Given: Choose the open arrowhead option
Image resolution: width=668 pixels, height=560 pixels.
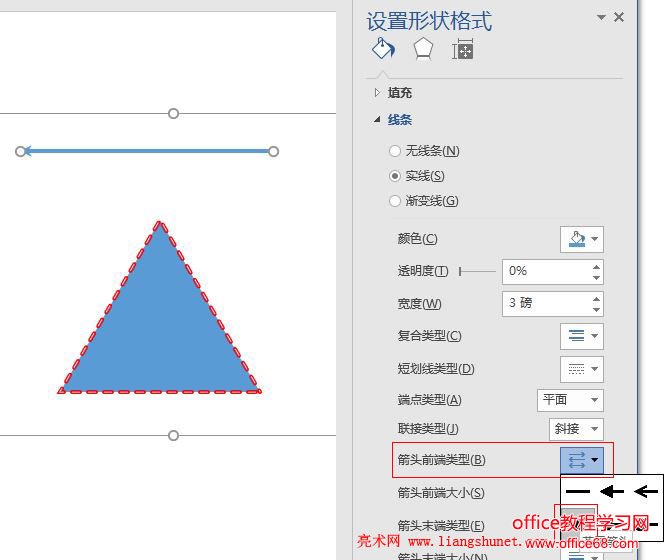Looking at the screenshot, I should click(646, 491).
